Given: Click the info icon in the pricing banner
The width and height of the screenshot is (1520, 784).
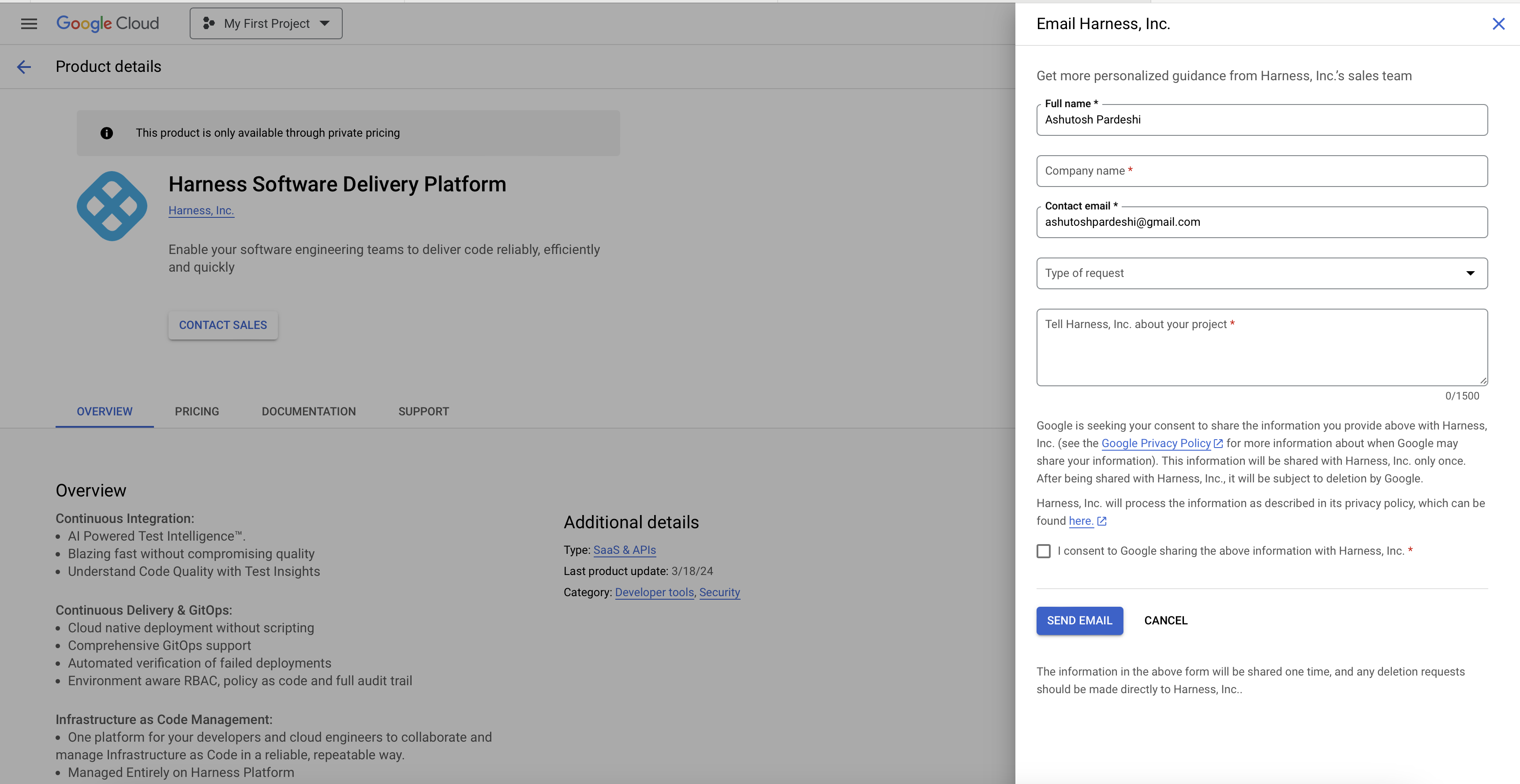Looking at the screenshot, I should (106, 133).
